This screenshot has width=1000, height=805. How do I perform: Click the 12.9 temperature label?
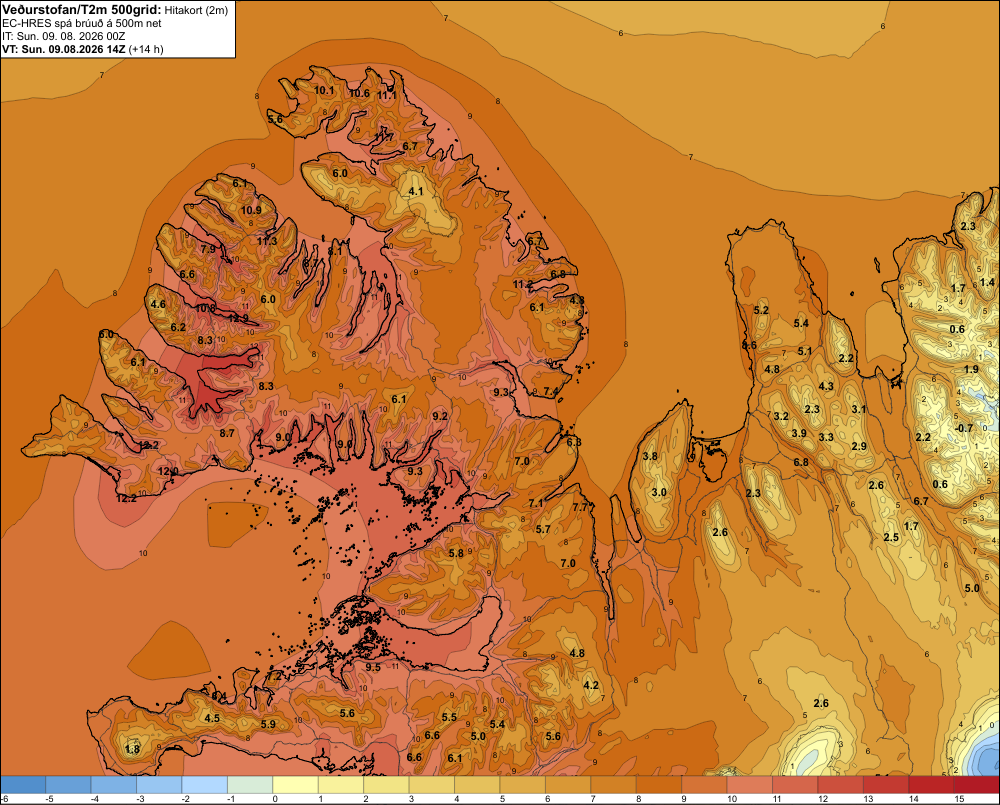pos(238,318)
